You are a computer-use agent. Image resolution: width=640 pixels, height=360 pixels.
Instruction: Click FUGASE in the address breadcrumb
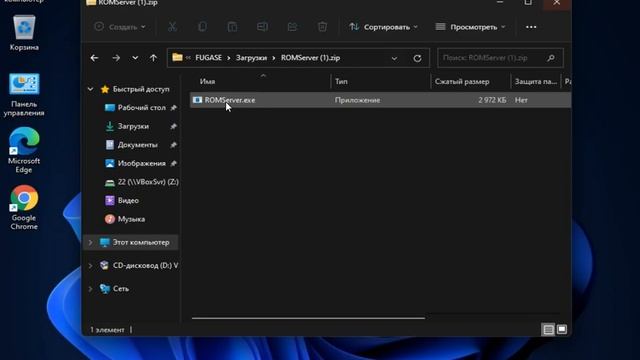208,58
